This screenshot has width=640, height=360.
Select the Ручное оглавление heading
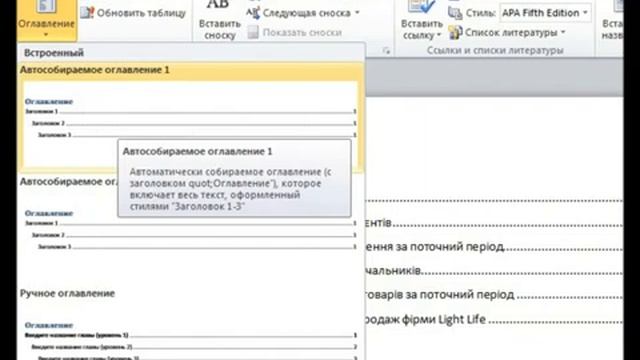(67, 293)
